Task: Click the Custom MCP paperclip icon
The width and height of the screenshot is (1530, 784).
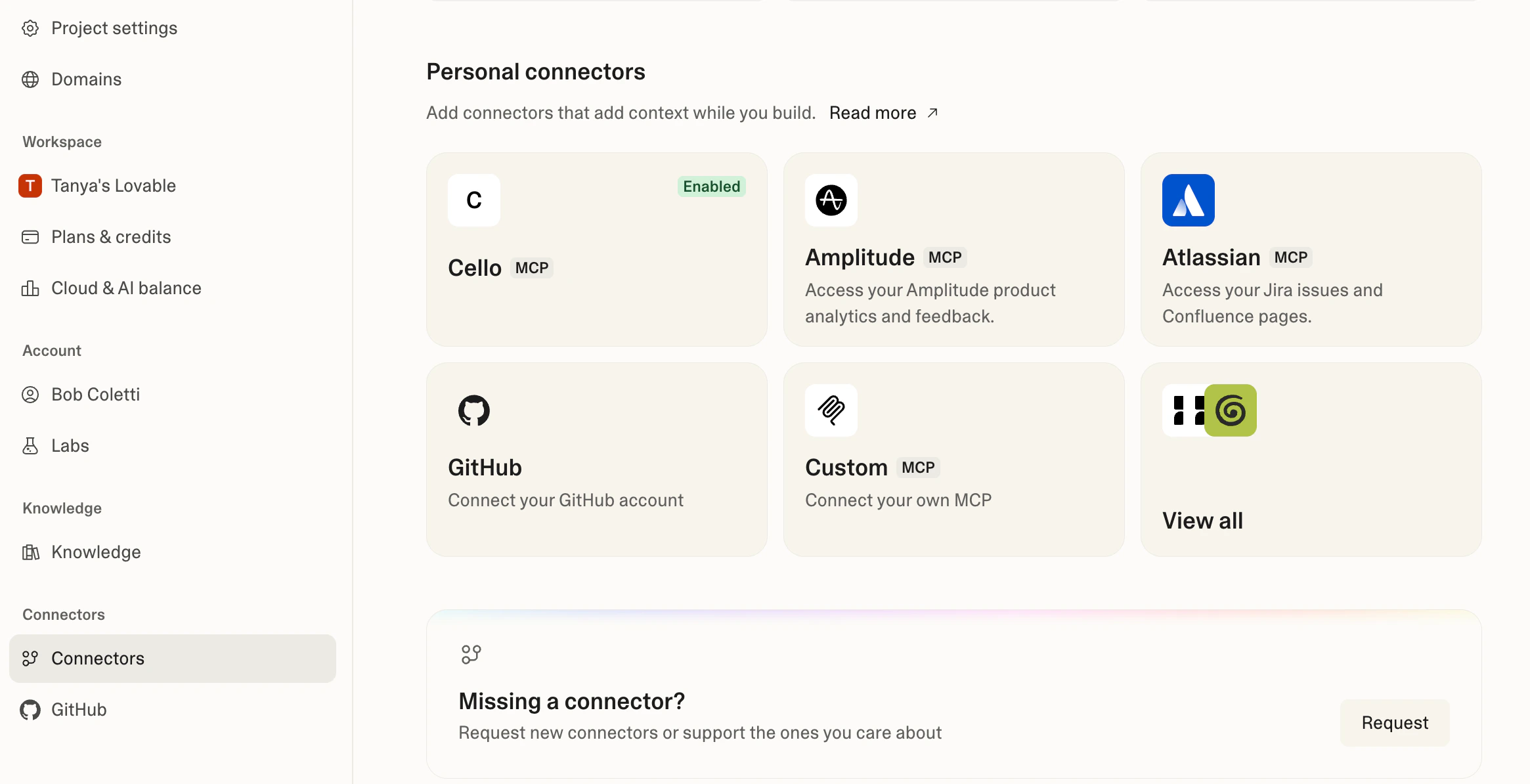Action: coord(831,410)
